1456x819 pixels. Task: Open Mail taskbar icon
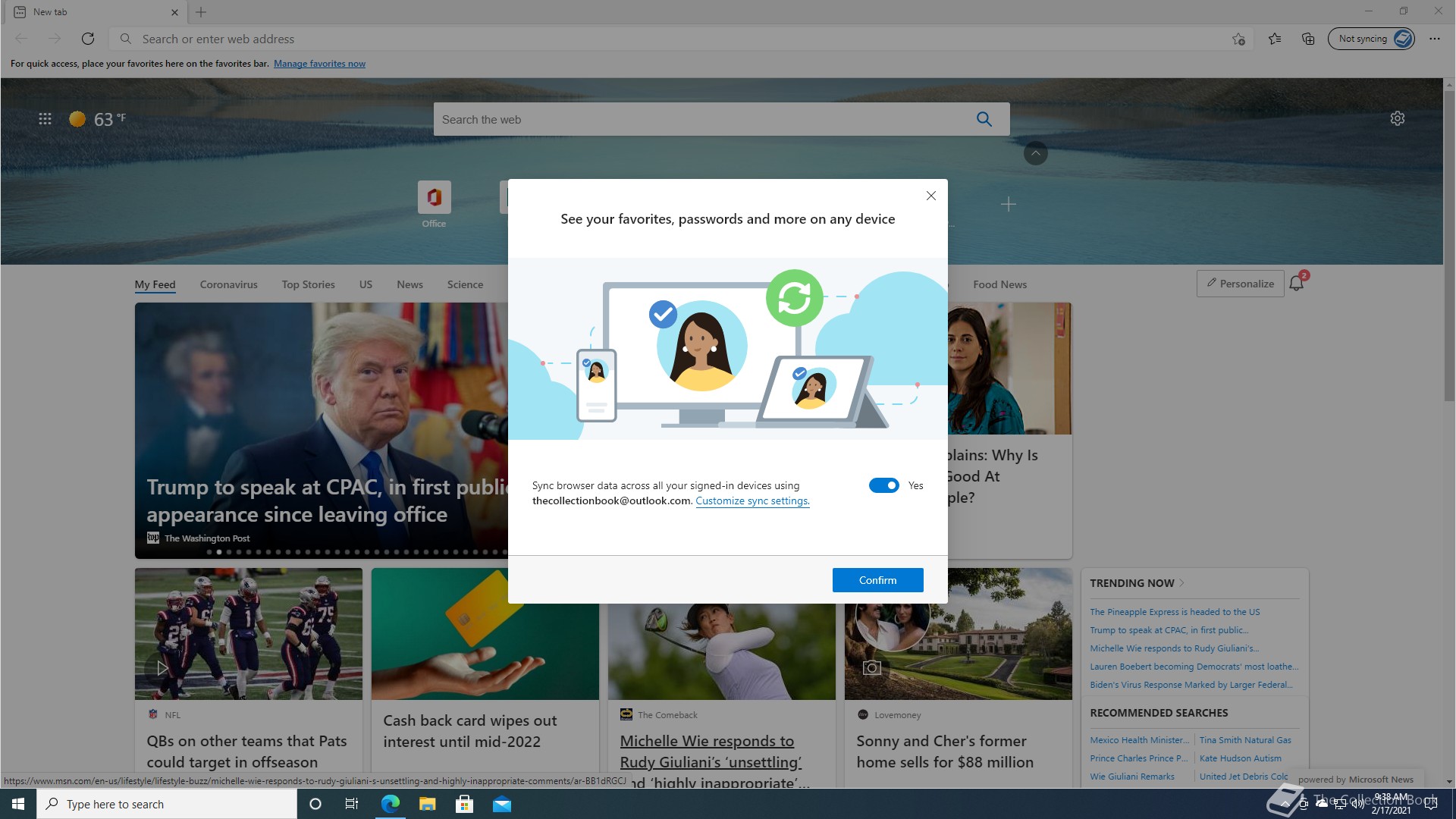(x=502, y=804)
